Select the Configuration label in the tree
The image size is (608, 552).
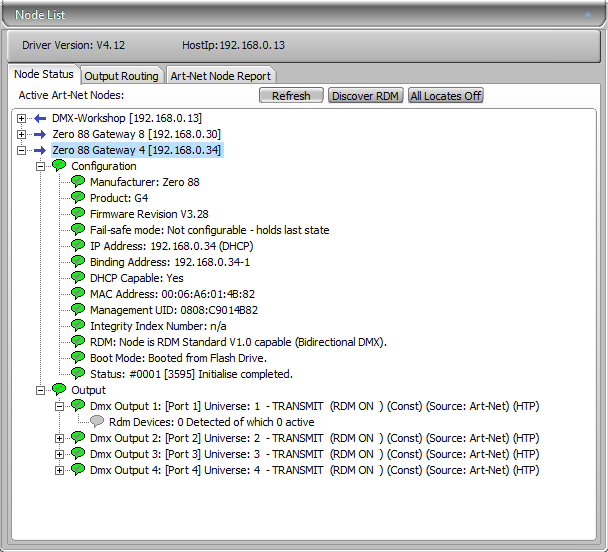104,166
